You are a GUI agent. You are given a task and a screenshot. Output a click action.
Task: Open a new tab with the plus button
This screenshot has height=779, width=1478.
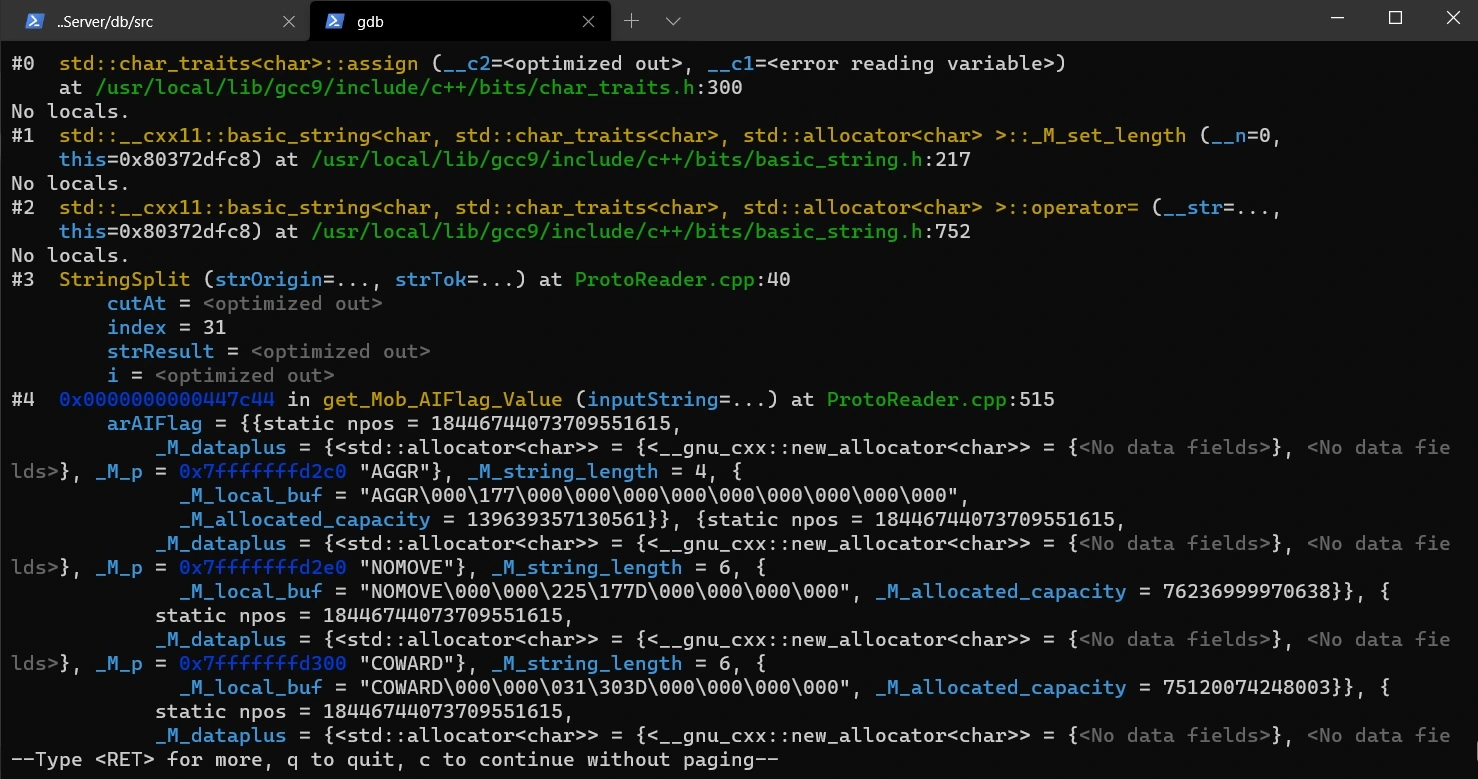[x=631, y=21]
